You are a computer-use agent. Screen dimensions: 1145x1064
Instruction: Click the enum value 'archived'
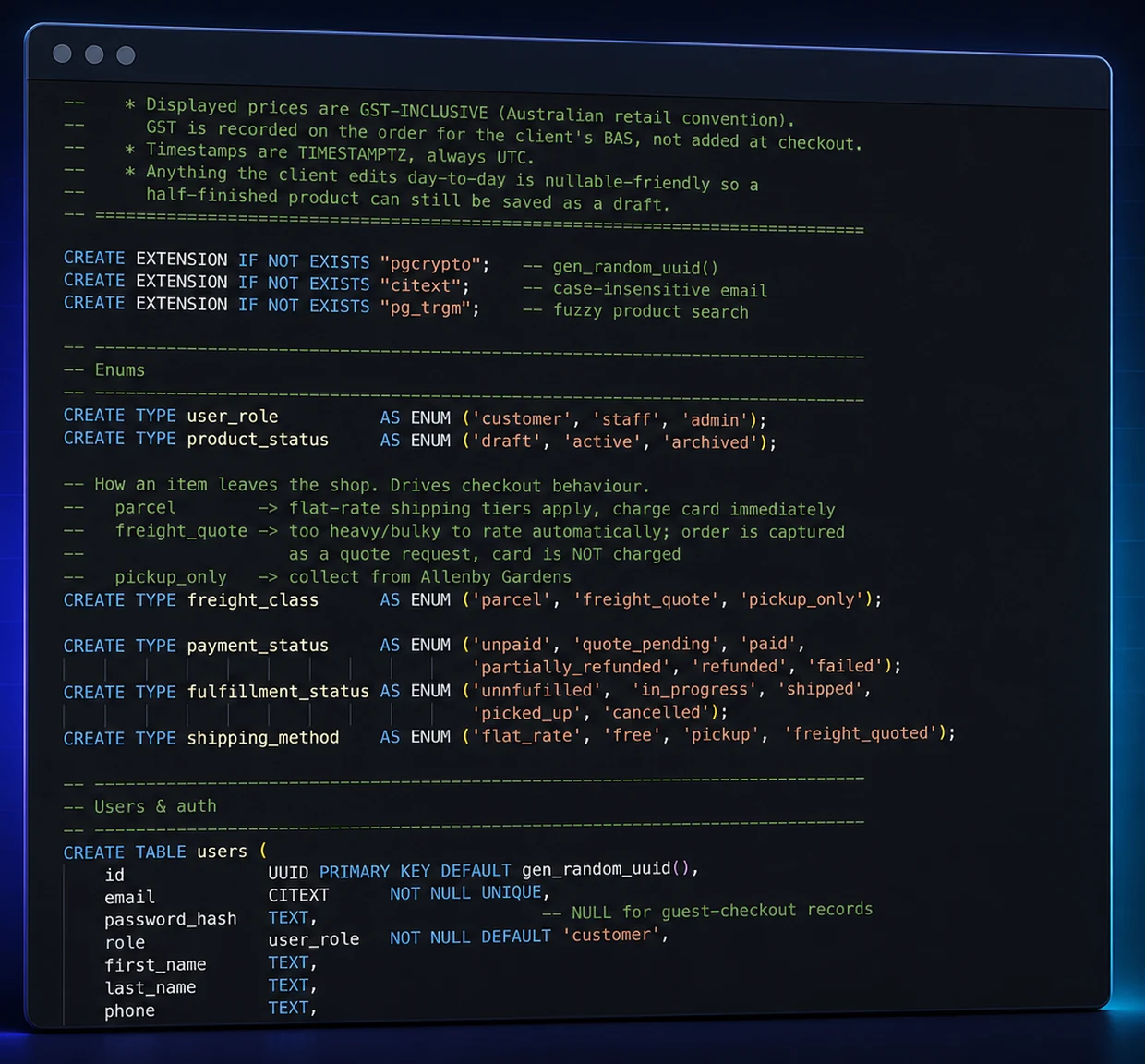tap(711, 442)
